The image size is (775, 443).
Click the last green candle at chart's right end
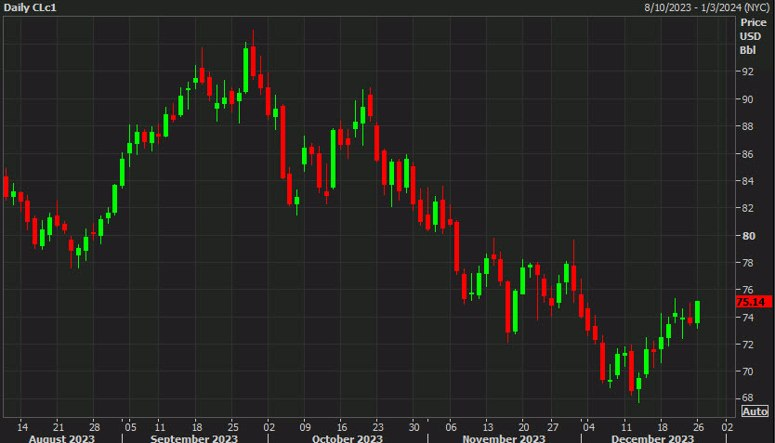coord(697,312)
